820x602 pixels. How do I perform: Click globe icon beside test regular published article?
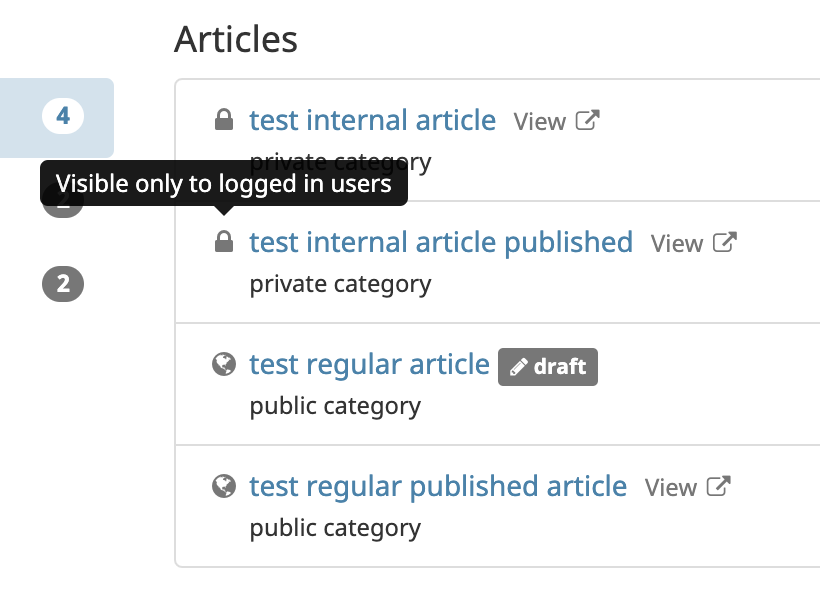[x=224, y=486]
